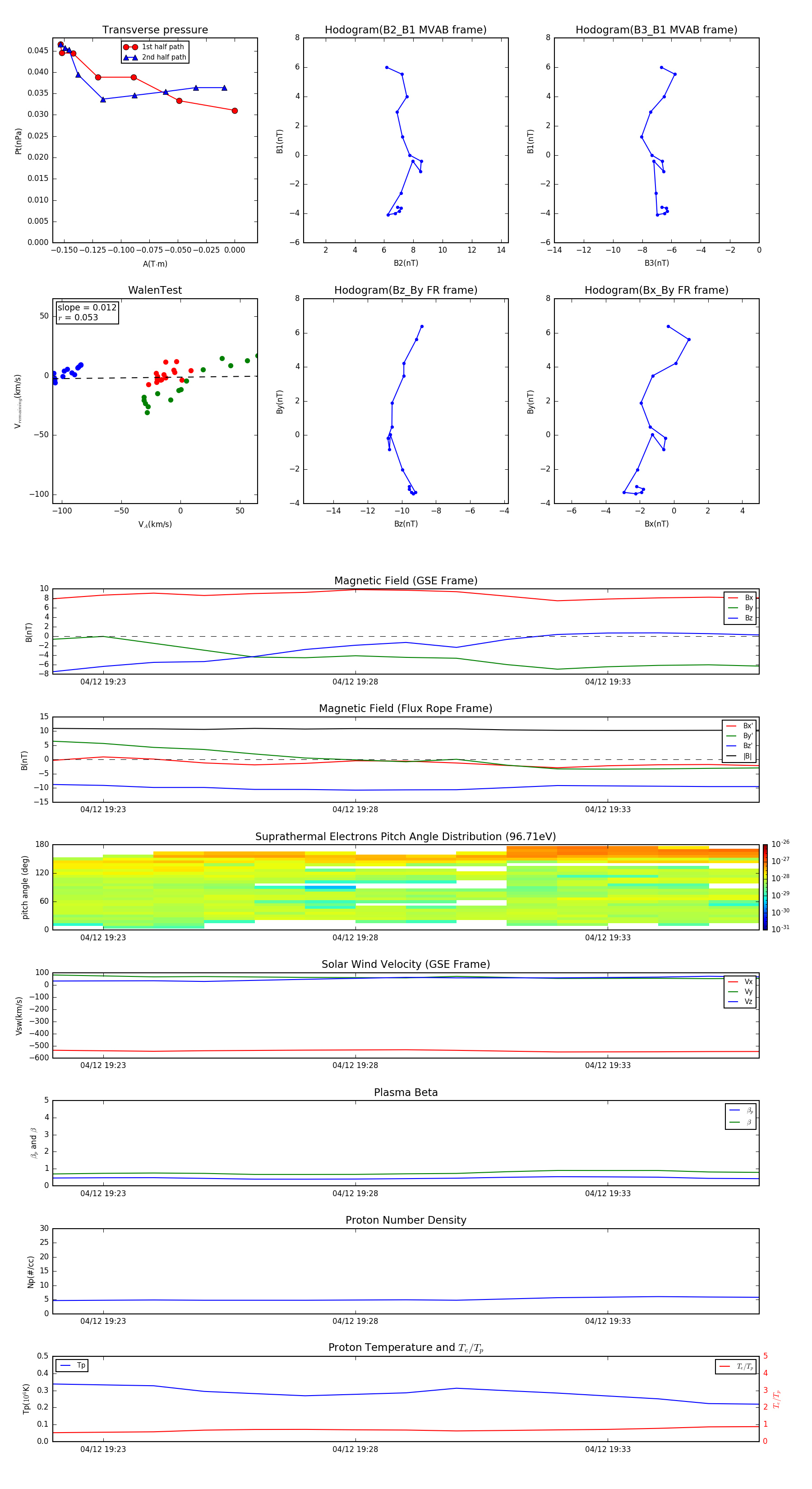Viewport: 812px width, 1489px height.
Task: Click the Magnetic Field (Flux Rope Frame) title
Action: click(x=406, y=709)
